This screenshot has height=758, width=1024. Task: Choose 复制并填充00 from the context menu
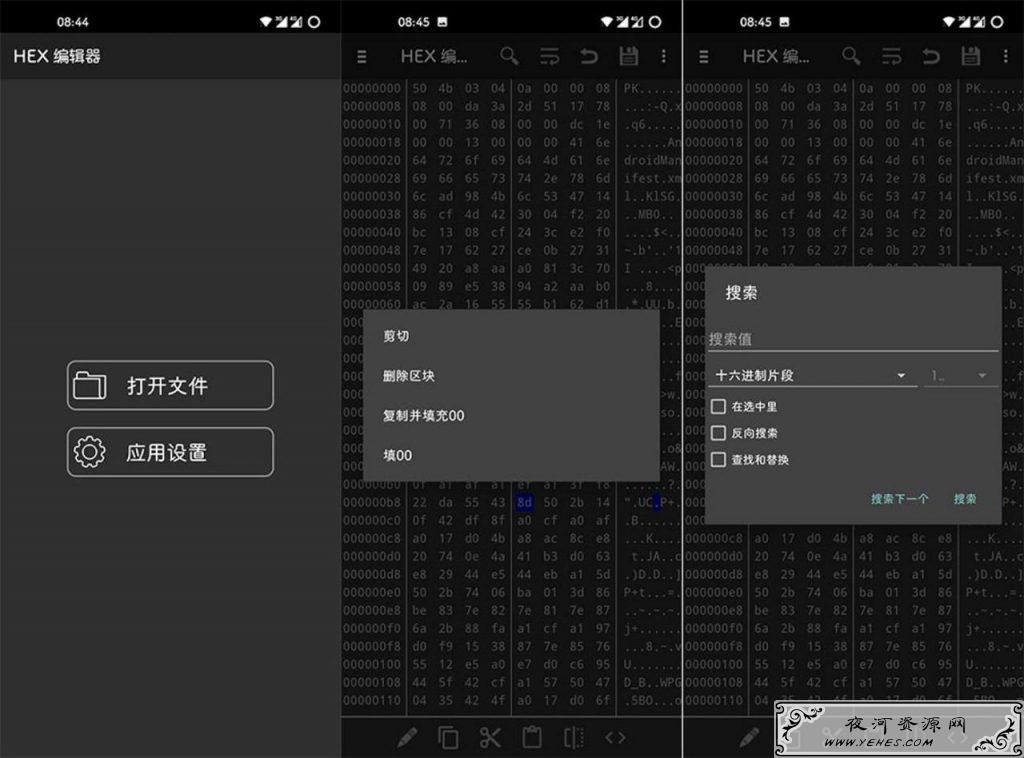click(511, 415)
